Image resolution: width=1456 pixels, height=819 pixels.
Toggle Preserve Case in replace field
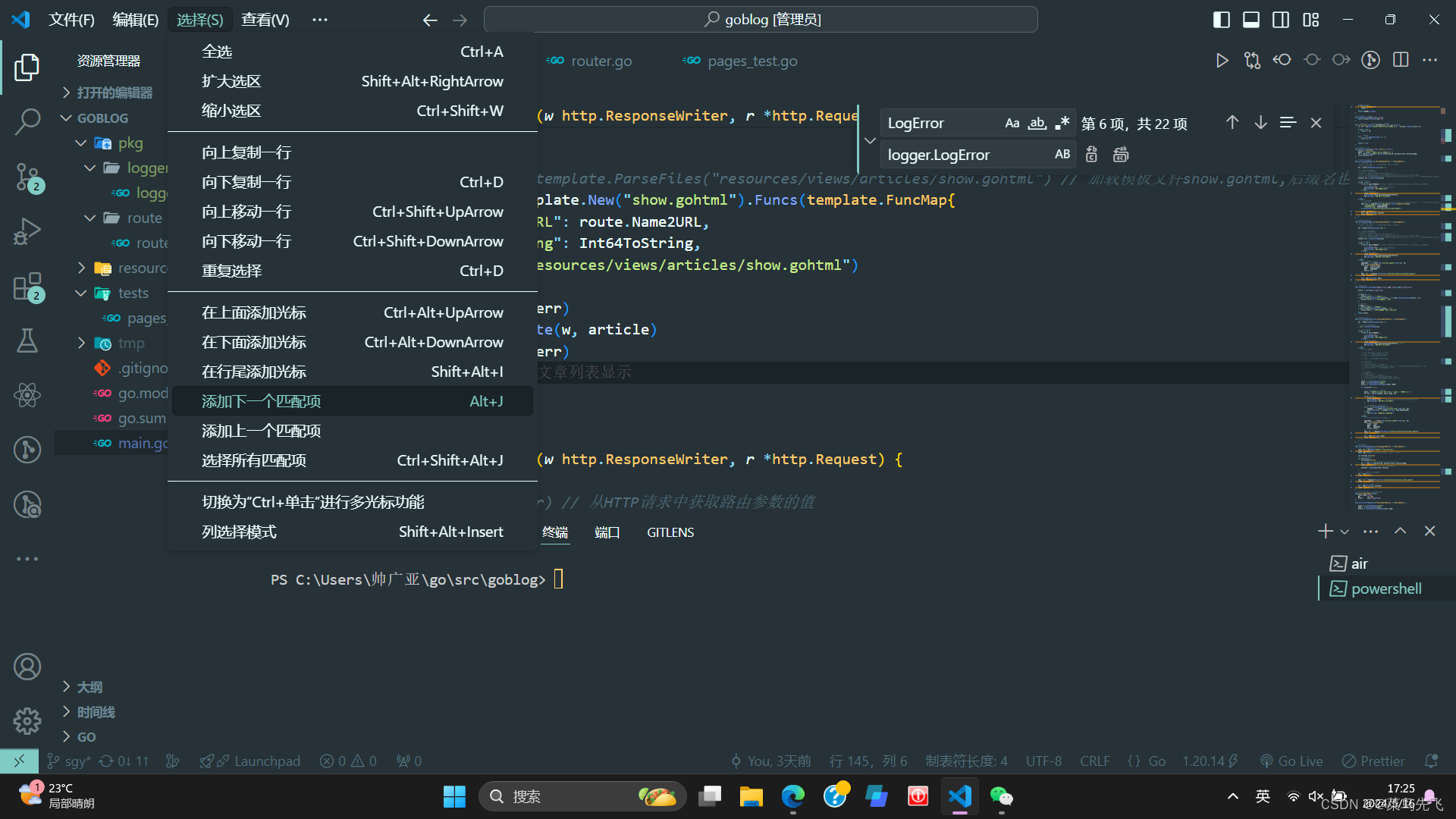tap(1062, 155)
